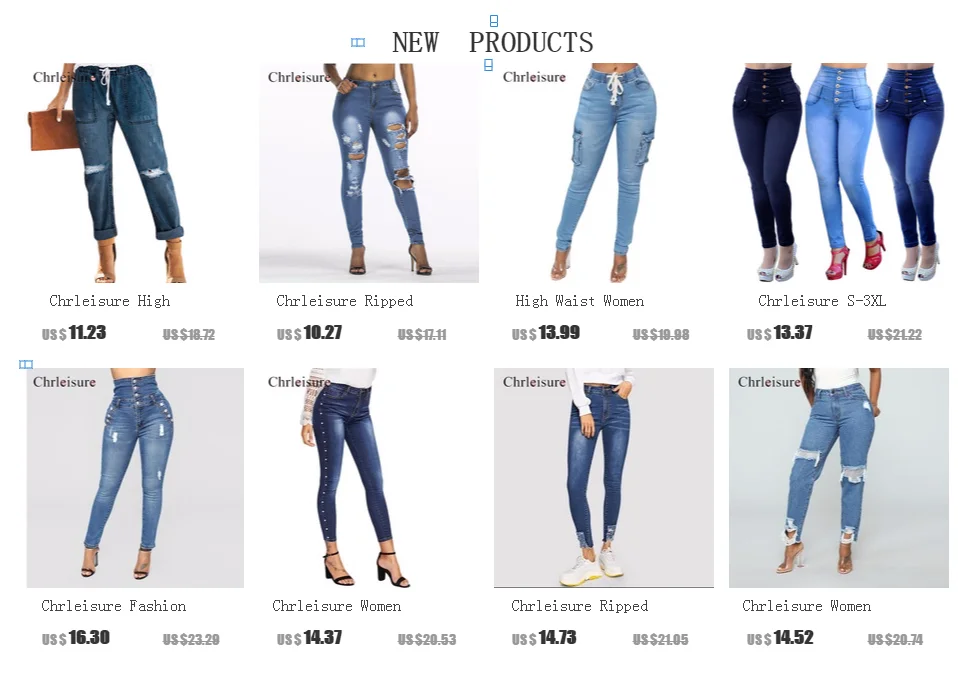Open the Chrleisure Fashion button-waist jeans image
Viewport: 958px width, 675px height.
click(x=135, y=478)
